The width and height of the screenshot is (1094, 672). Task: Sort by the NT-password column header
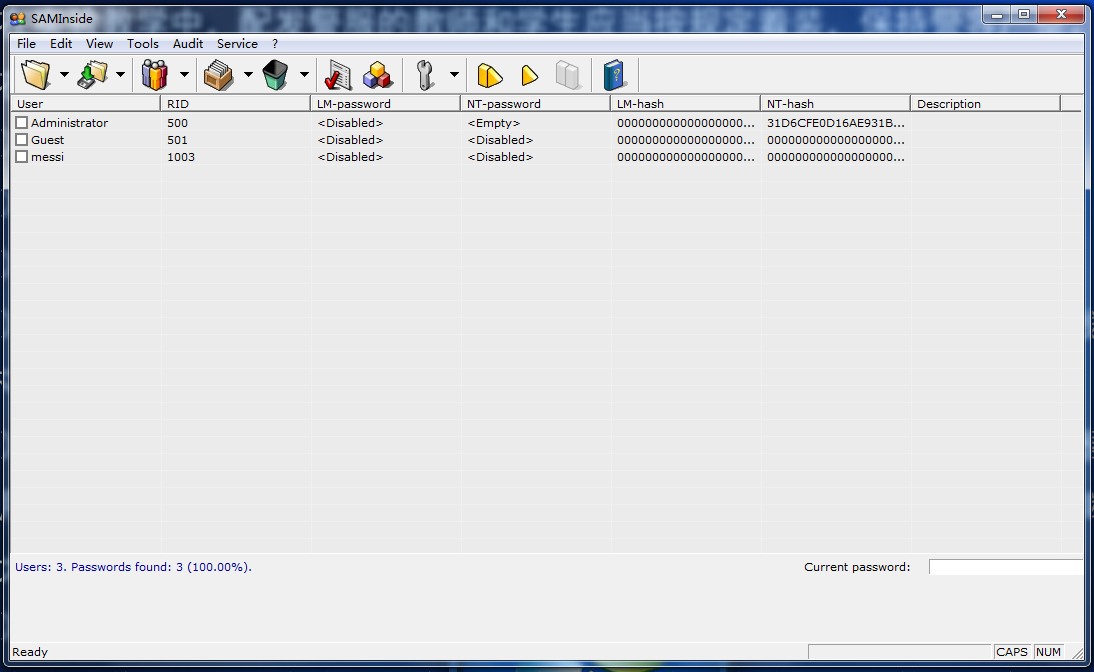(x=535, y=103)
